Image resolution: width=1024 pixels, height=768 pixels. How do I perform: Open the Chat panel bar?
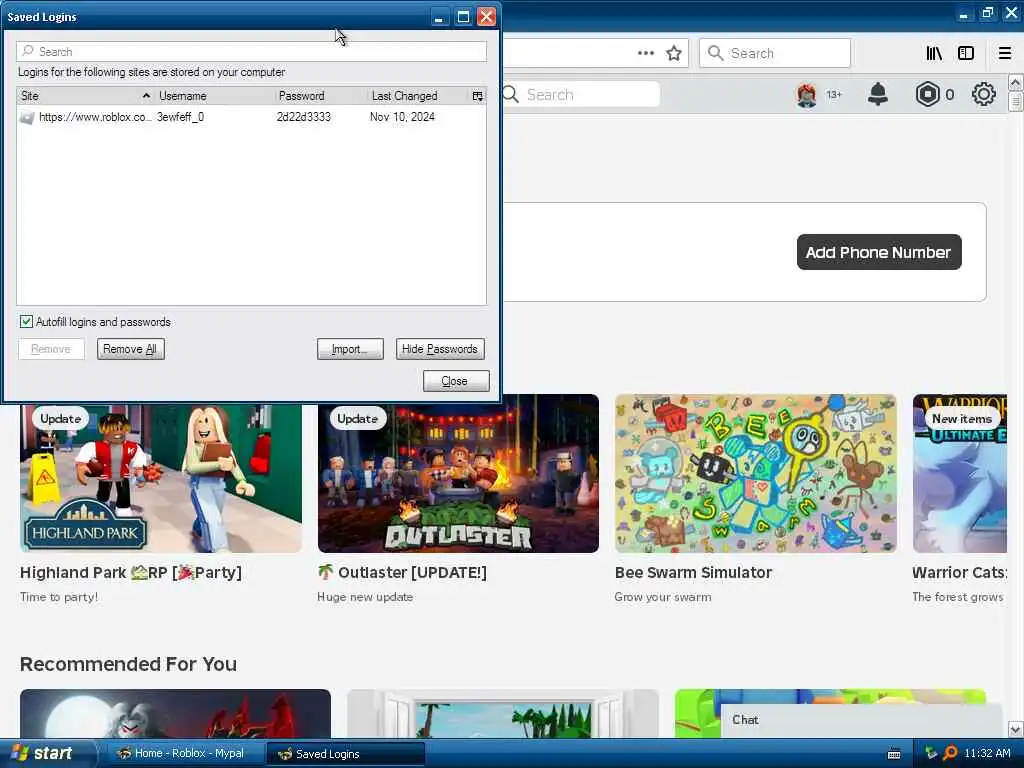[x=861, y=720]
